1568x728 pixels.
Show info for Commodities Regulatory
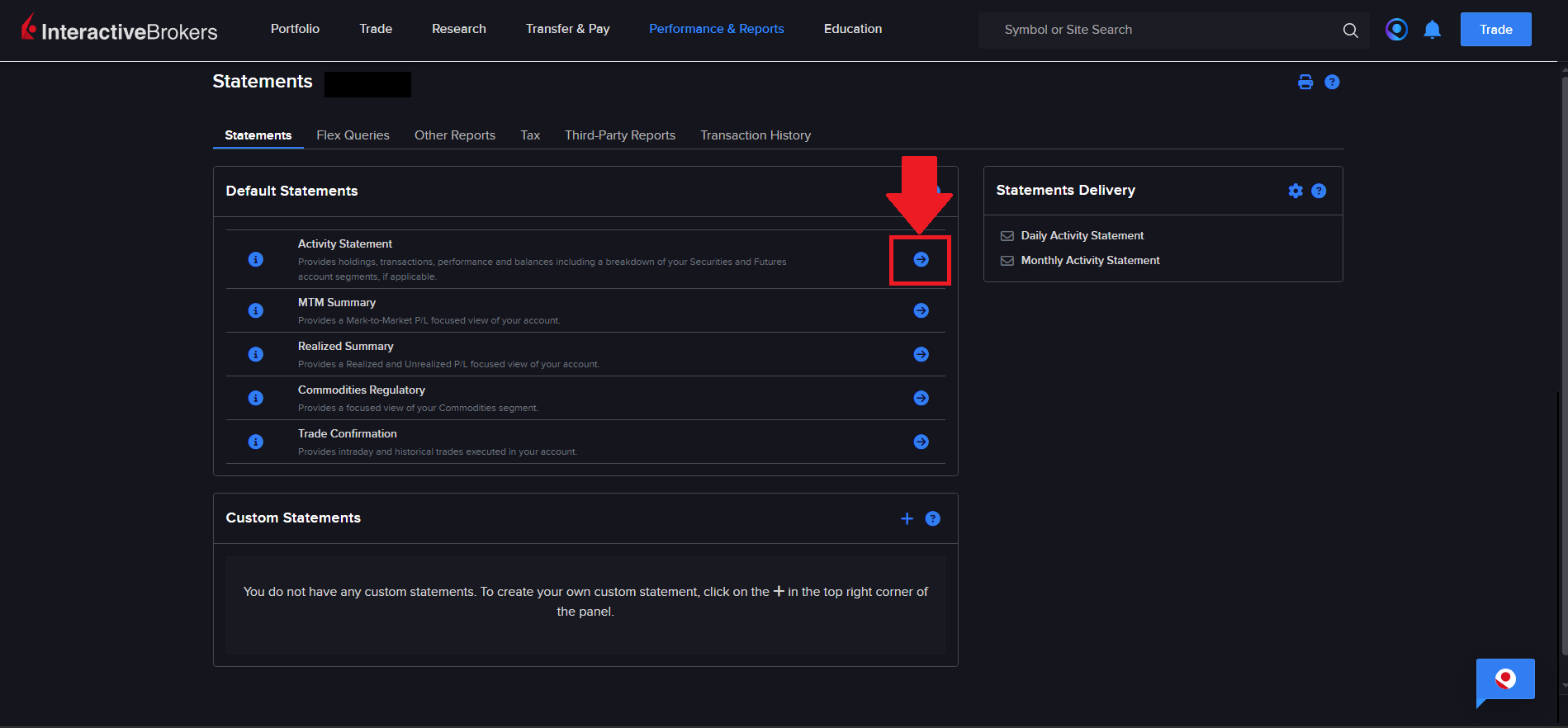tap(256, 398)
